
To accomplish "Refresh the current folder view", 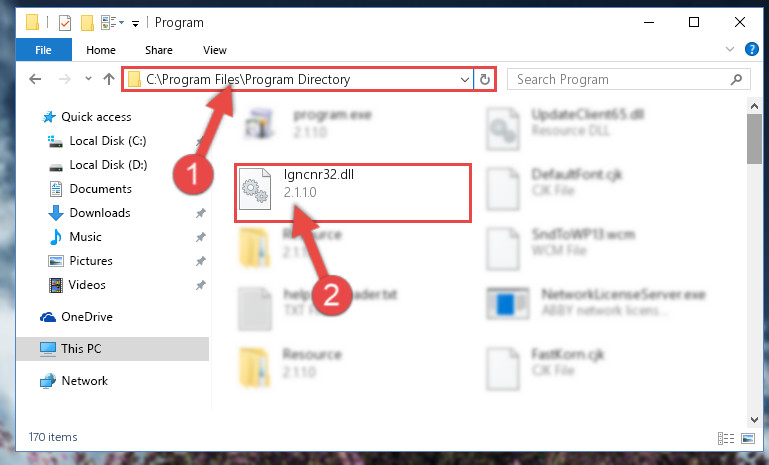I will coord(485,79).
